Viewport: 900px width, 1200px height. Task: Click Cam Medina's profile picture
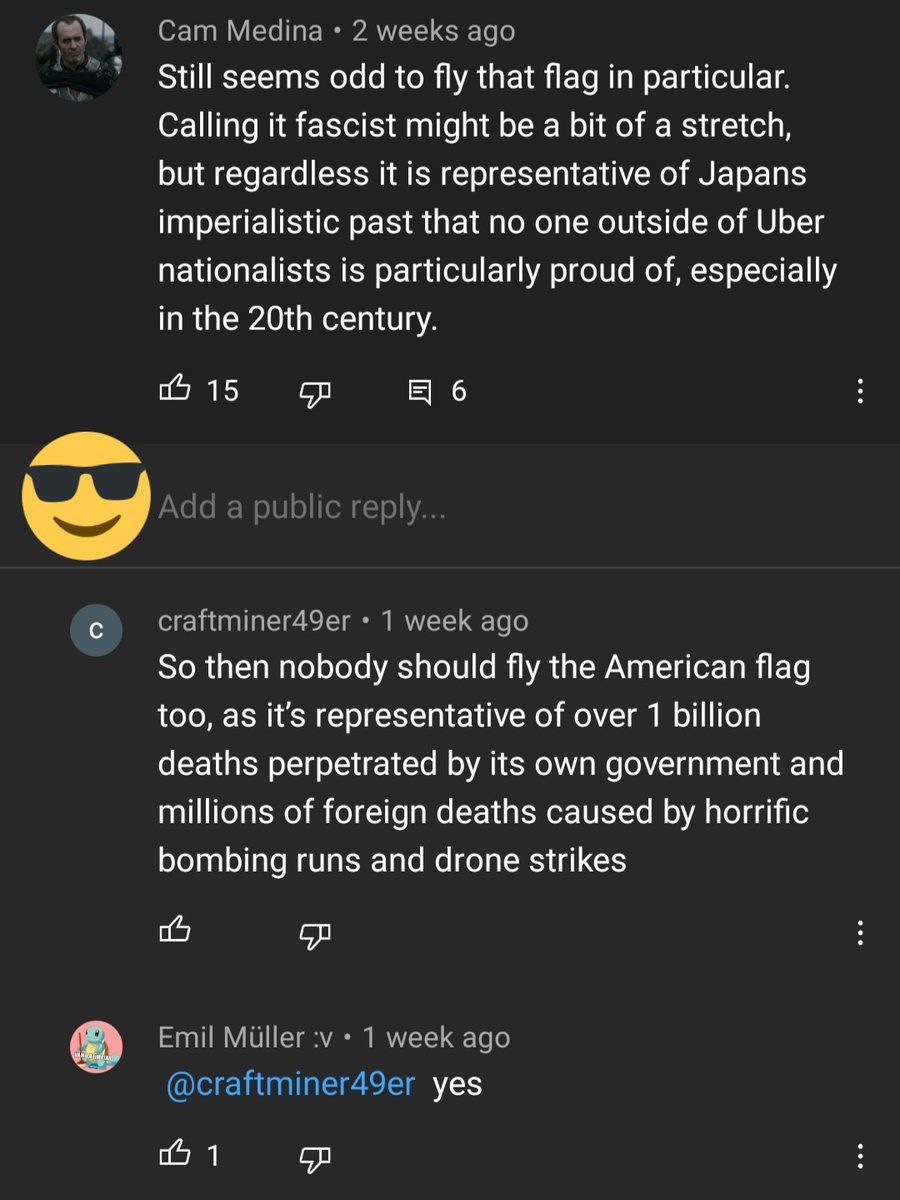(x=80, y=57)
